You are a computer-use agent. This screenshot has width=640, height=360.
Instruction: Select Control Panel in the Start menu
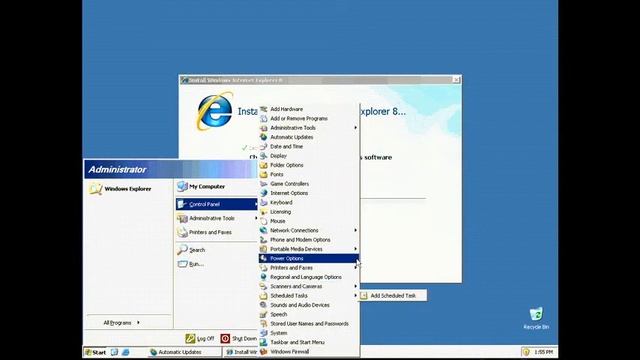click(x=217, y=204)
